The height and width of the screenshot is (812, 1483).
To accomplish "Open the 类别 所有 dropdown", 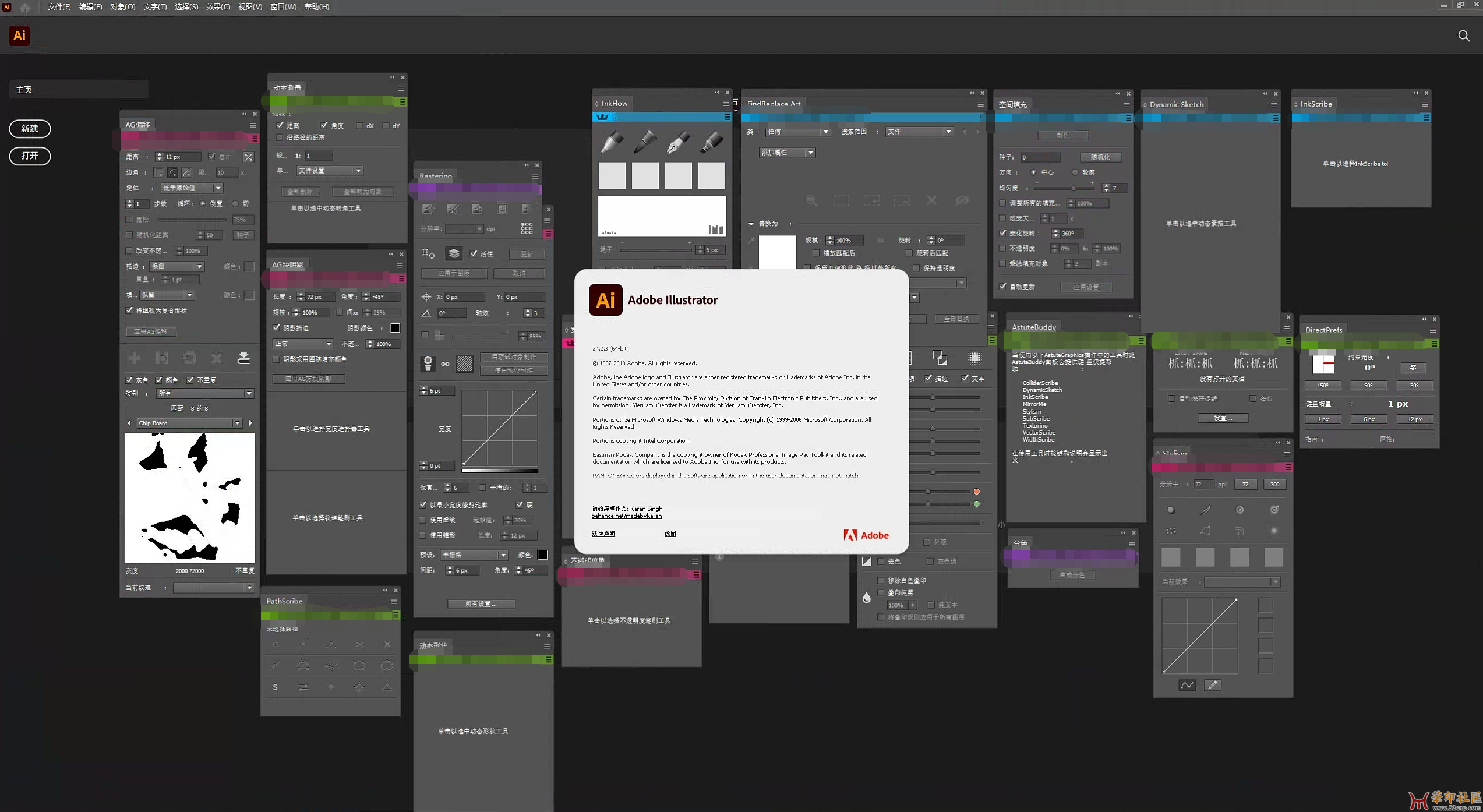I will click(x=205, y=393).
